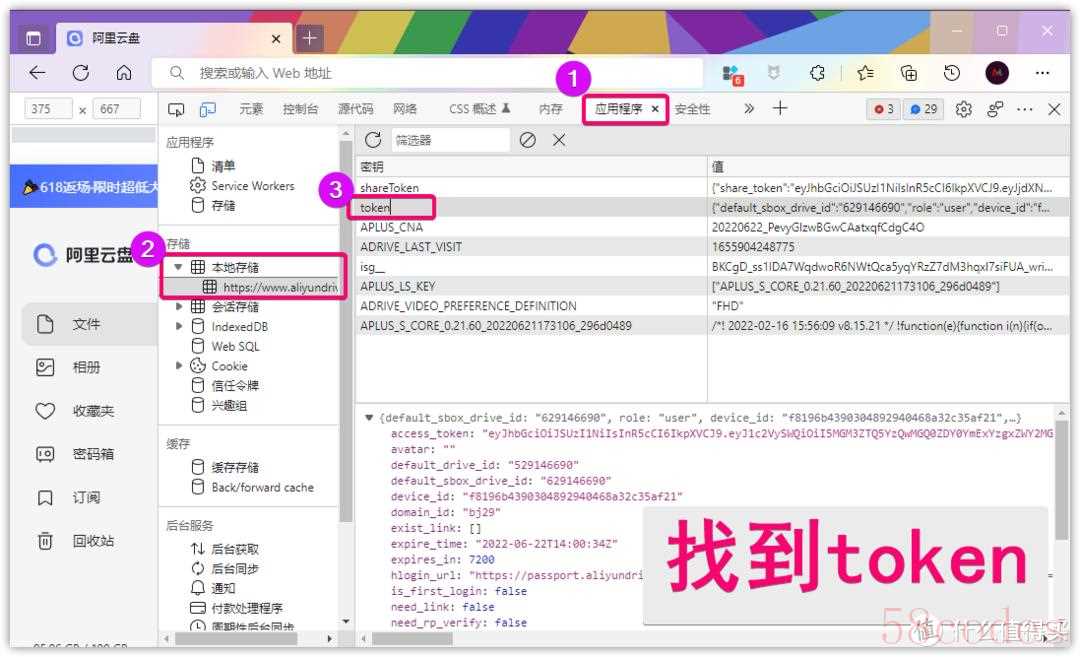Screen dimensions: 1080x657
Task: Expand the IndexedDB tree node
Action: click(178, 326)
